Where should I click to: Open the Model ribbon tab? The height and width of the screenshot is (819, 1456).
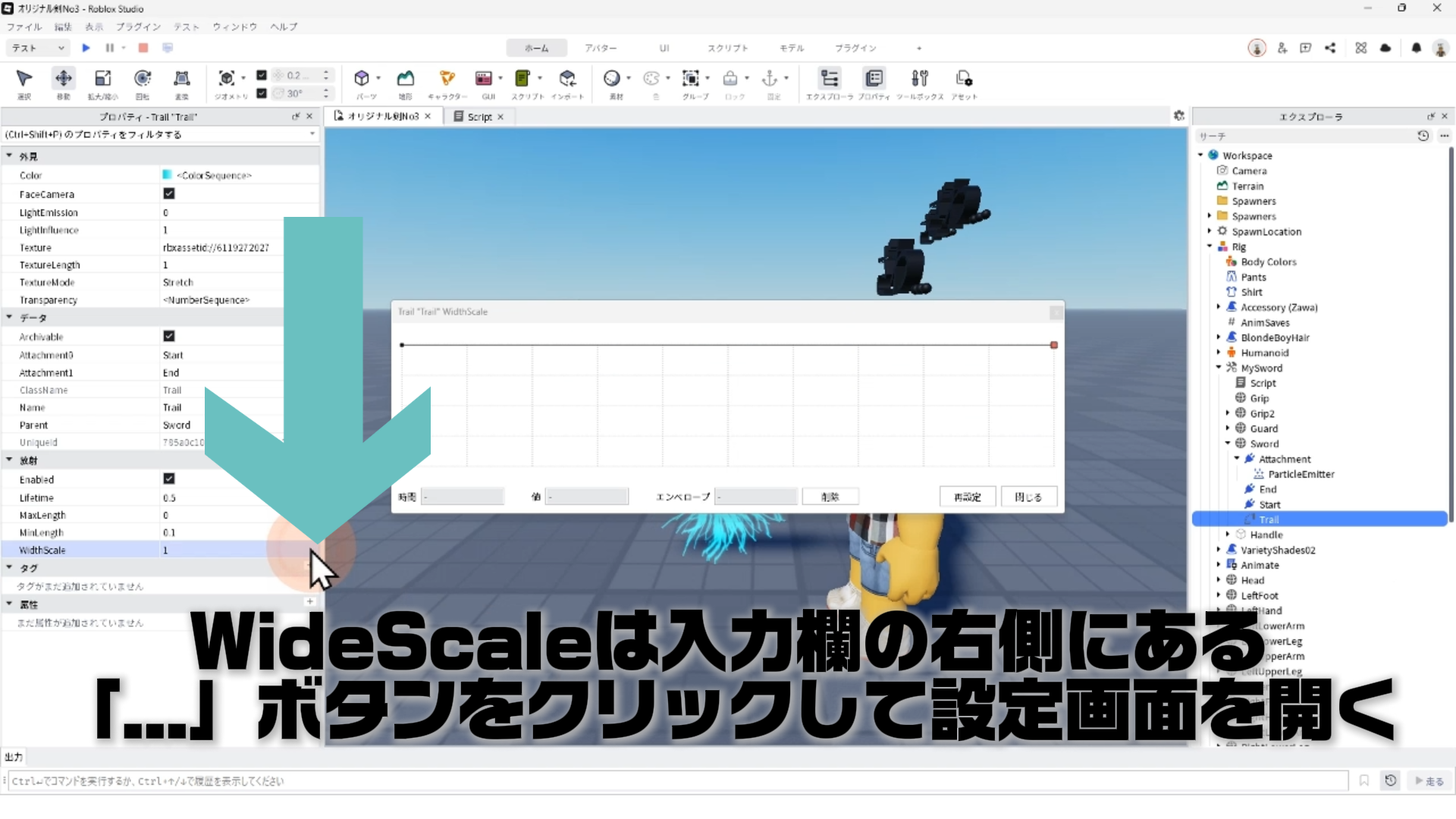point(792,48)
